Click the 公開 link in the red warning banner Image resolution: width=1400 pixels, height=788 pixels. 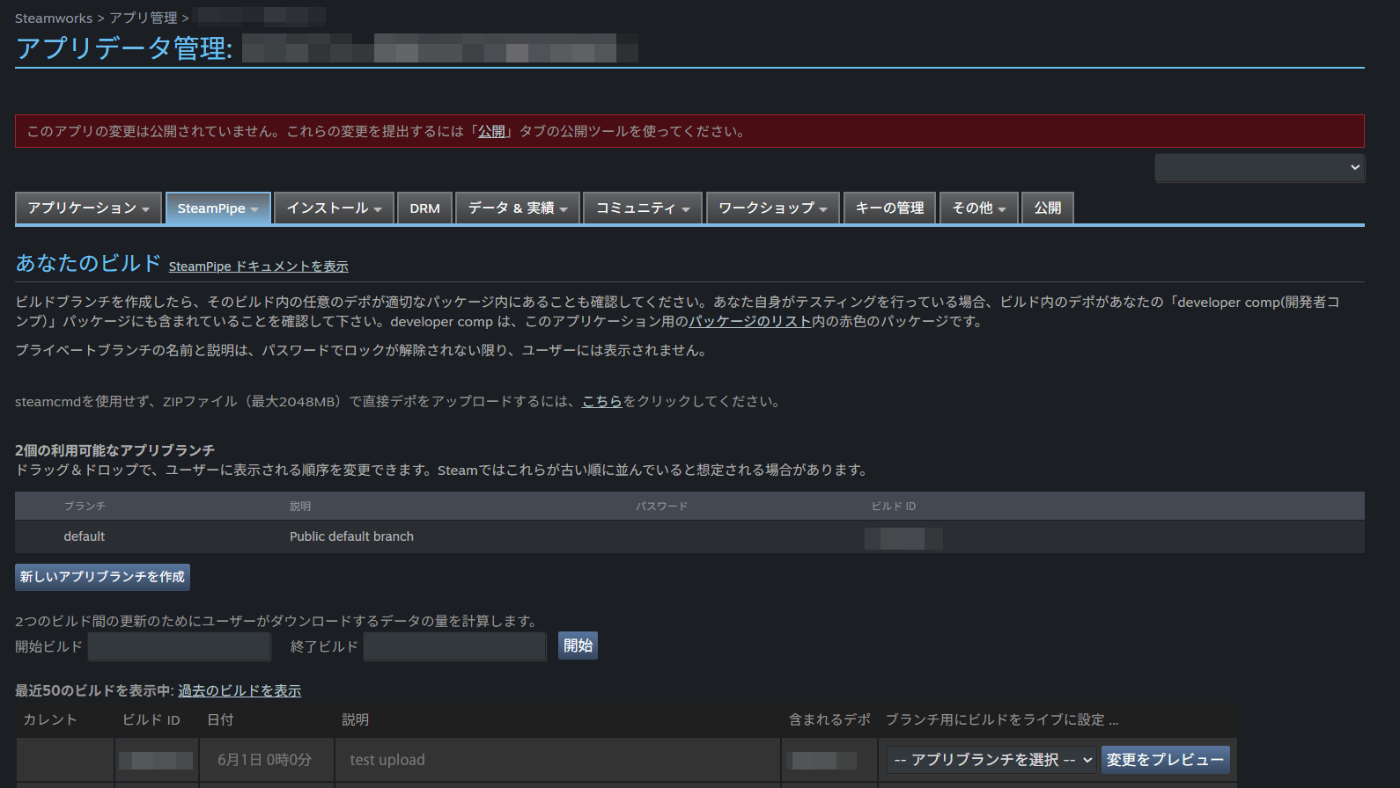(x=491, y=131)
